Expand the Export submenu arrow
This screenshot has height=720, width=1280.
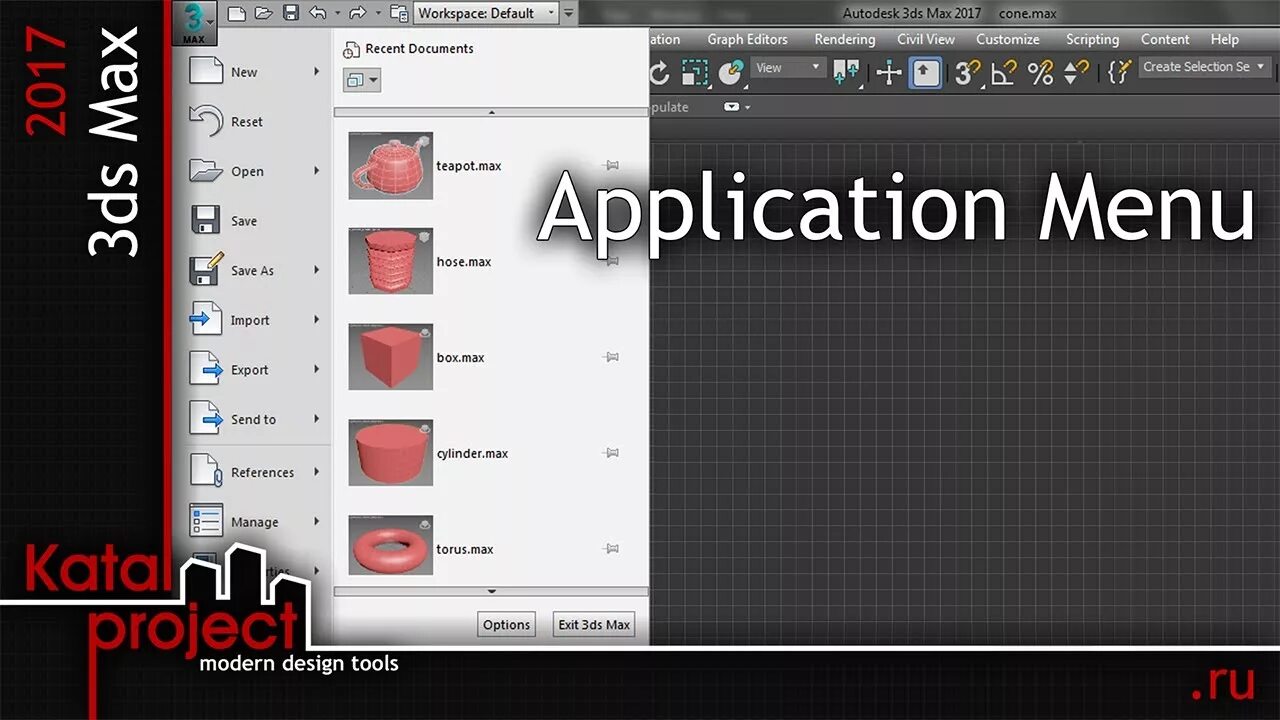point(316,369)
